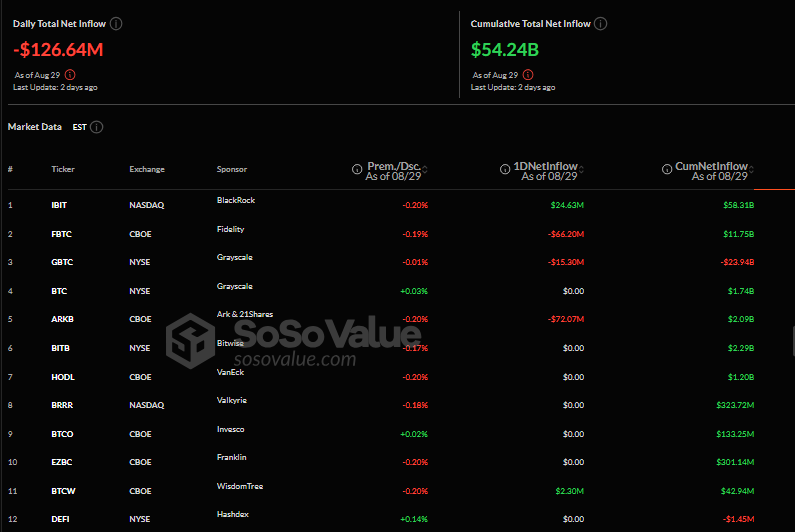795x532 pixels.
Task: Click info icon before CumNetInflow column header
Action: tap(667, 169)
